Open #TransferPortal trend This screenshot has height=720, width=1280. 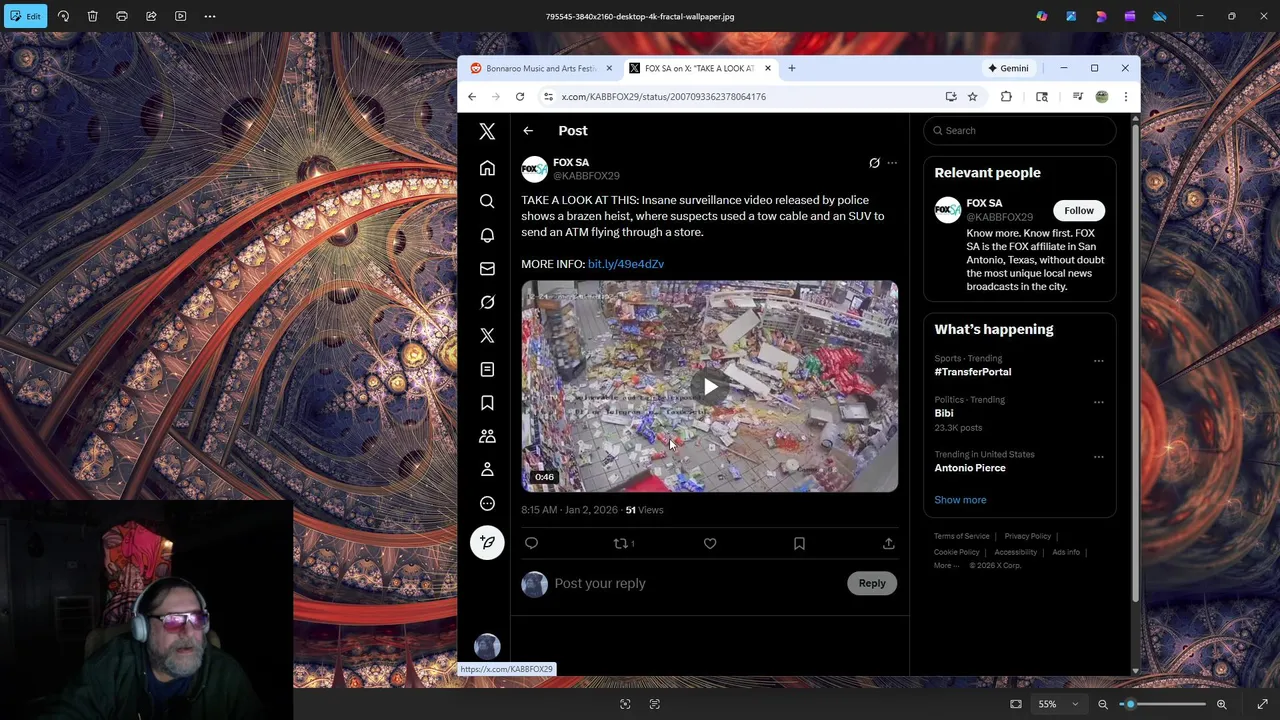point(973,372)
